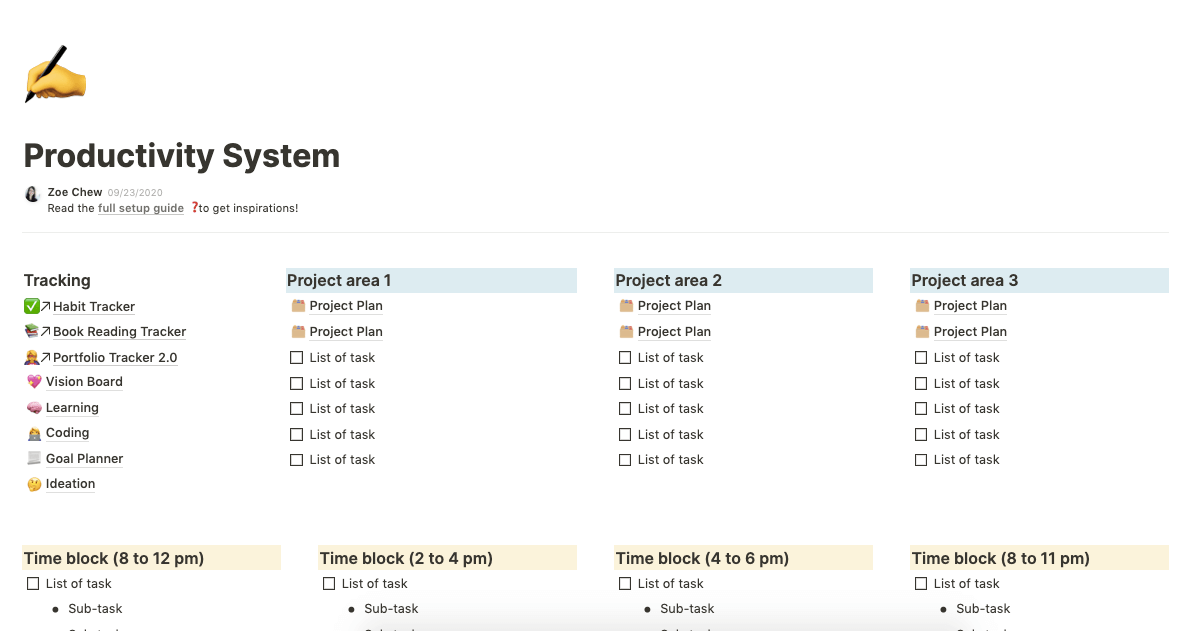The image size is (1184, 631).
Task: Open the Goal Planner page link
Action: pos(85,458)
